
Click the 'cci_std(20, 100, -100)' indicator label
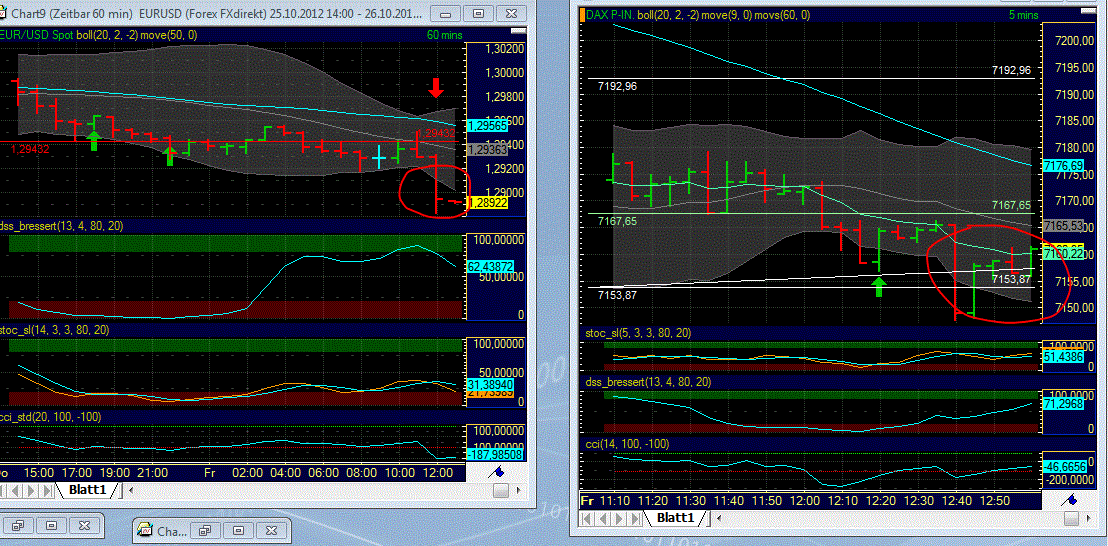(x=51, y=417)
